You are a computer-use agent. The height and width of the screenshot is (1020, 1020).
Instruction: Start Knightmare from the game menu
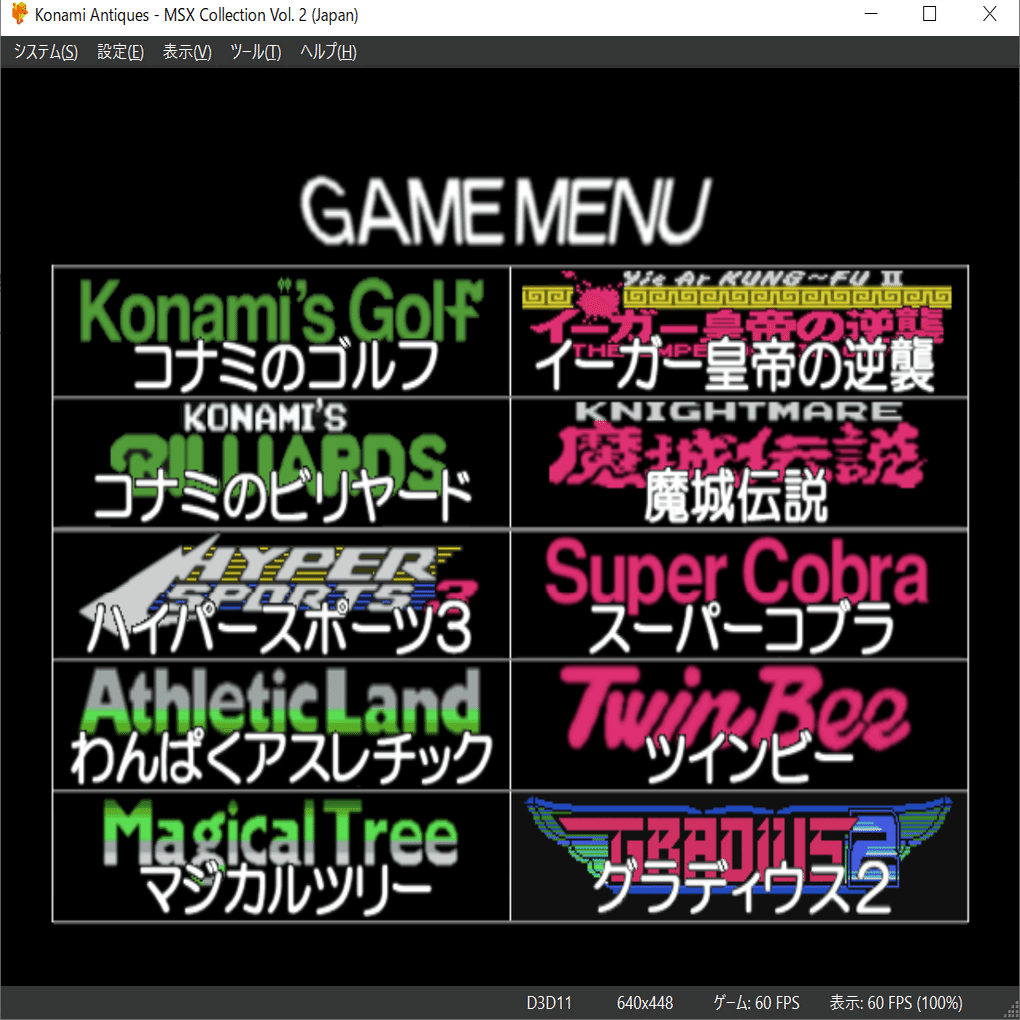[740, 462]
